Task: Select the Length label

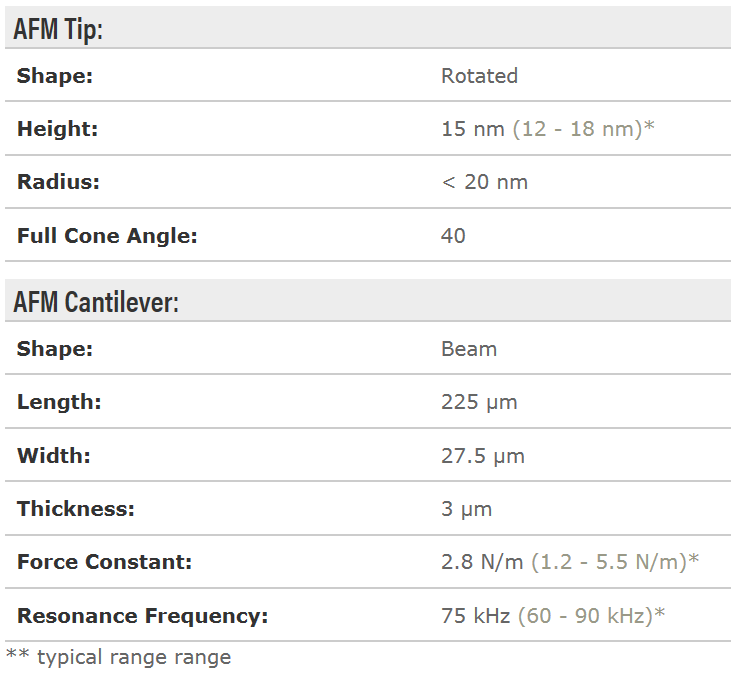Action: point(59,402)
